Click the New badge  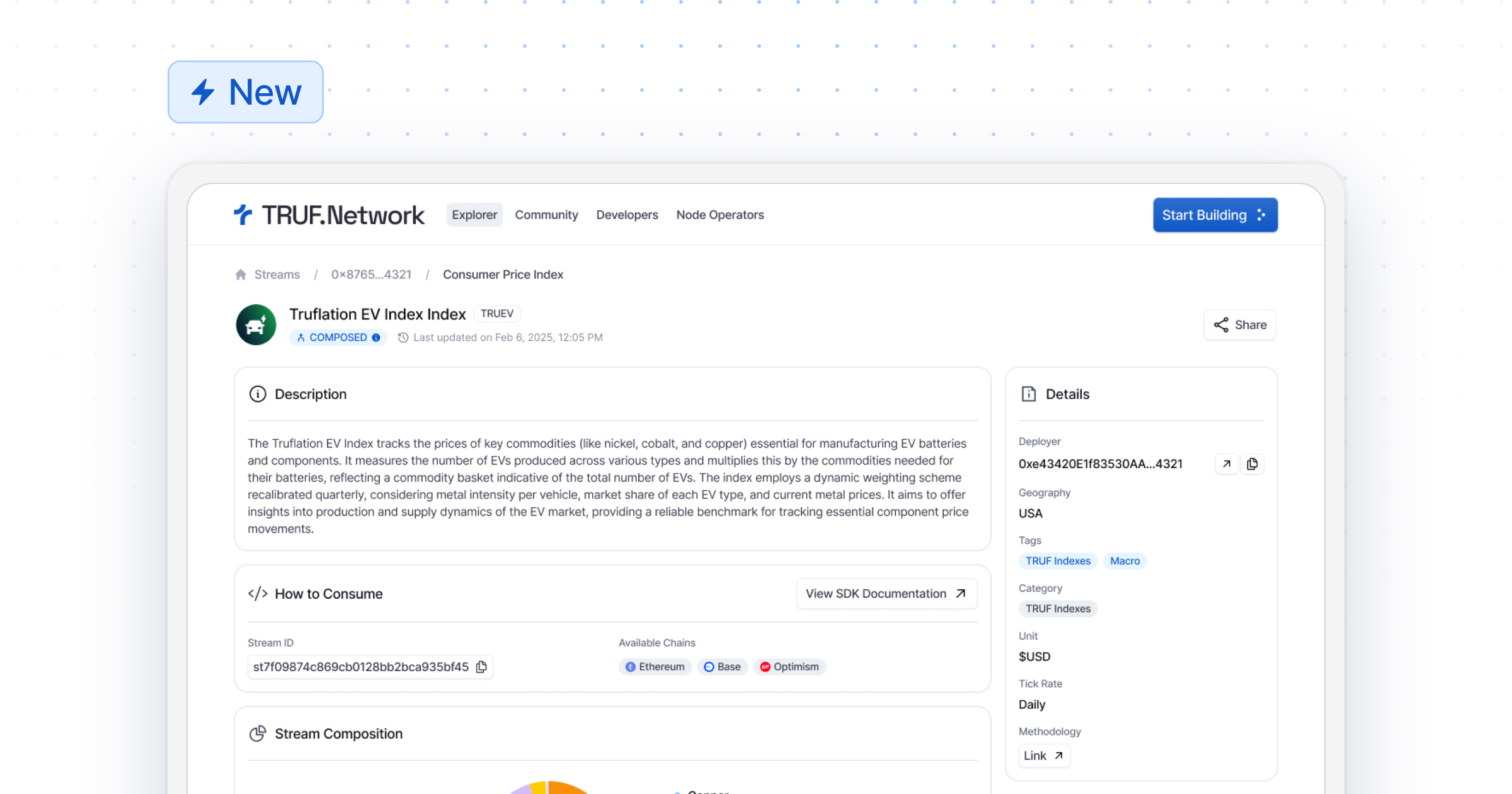pos(246,92)
